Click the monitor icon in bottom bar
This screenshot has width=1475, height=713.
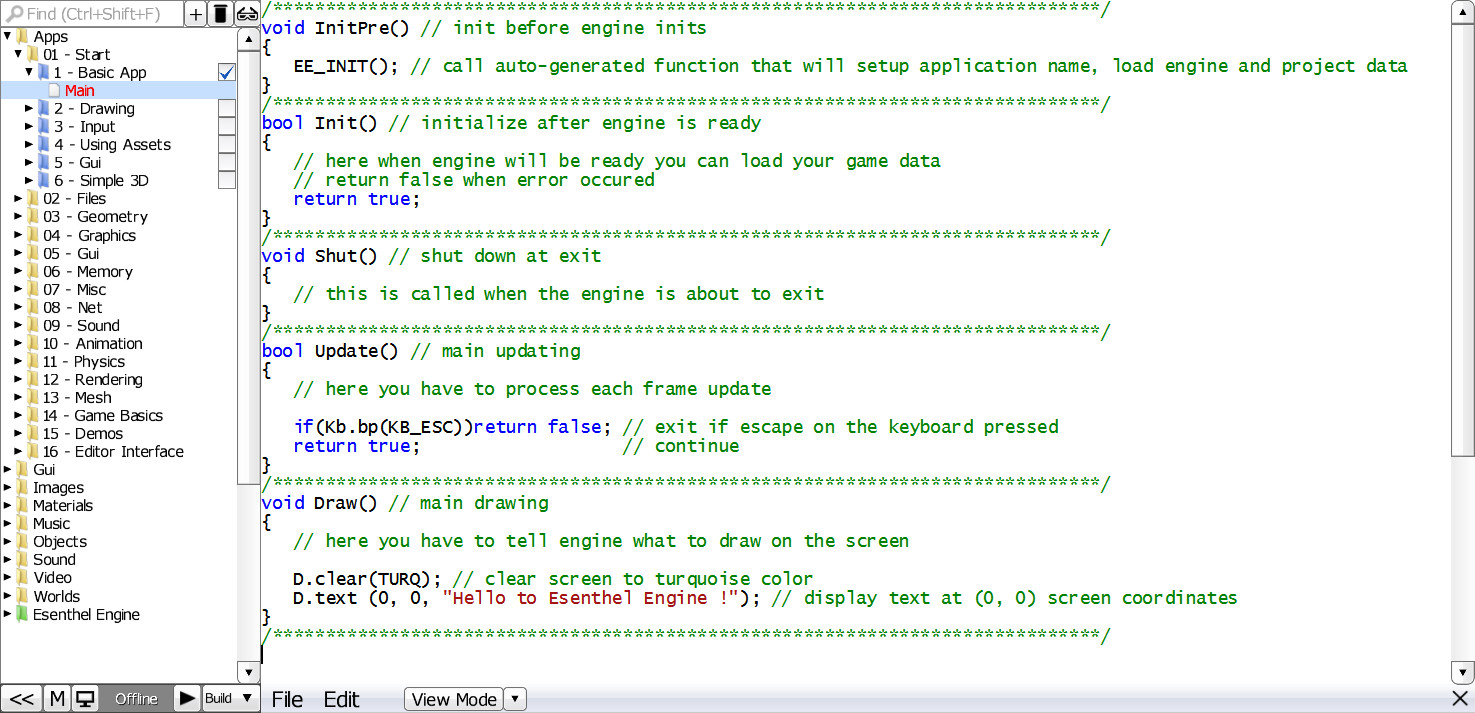(x=85, y=698)
